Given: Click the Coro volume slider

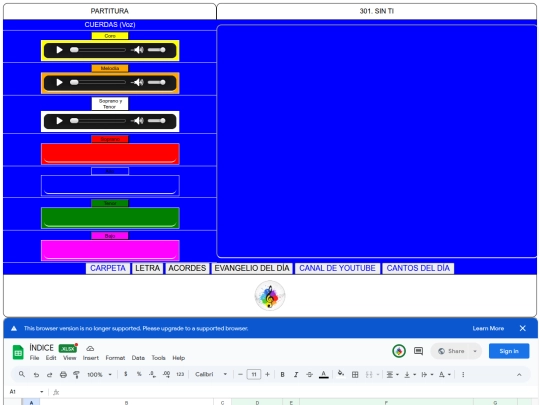Looking at the screenshot, I should click(x=157, y=50).
